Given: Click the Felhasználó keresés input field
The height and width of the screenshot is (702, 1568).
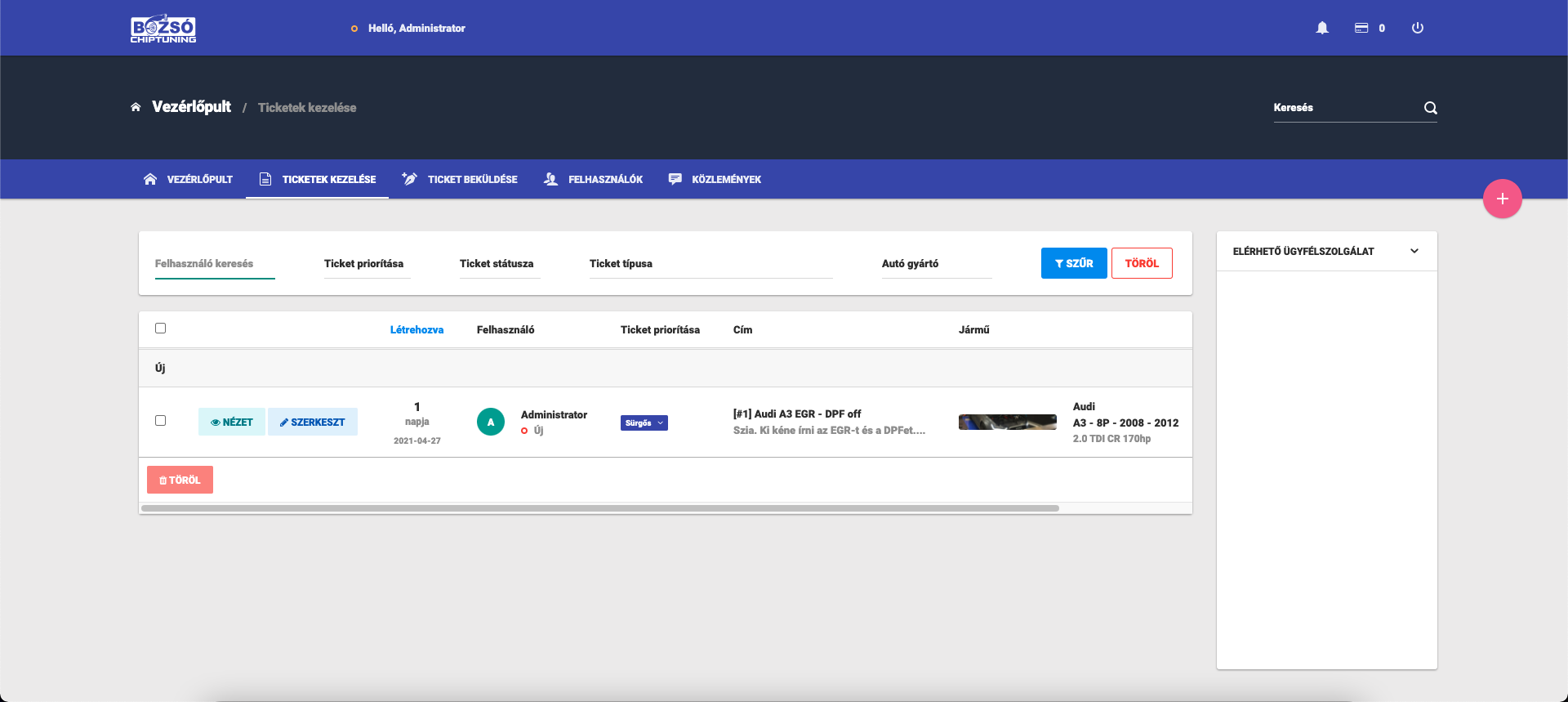Looking at the screenshot, I should [214, 264].
